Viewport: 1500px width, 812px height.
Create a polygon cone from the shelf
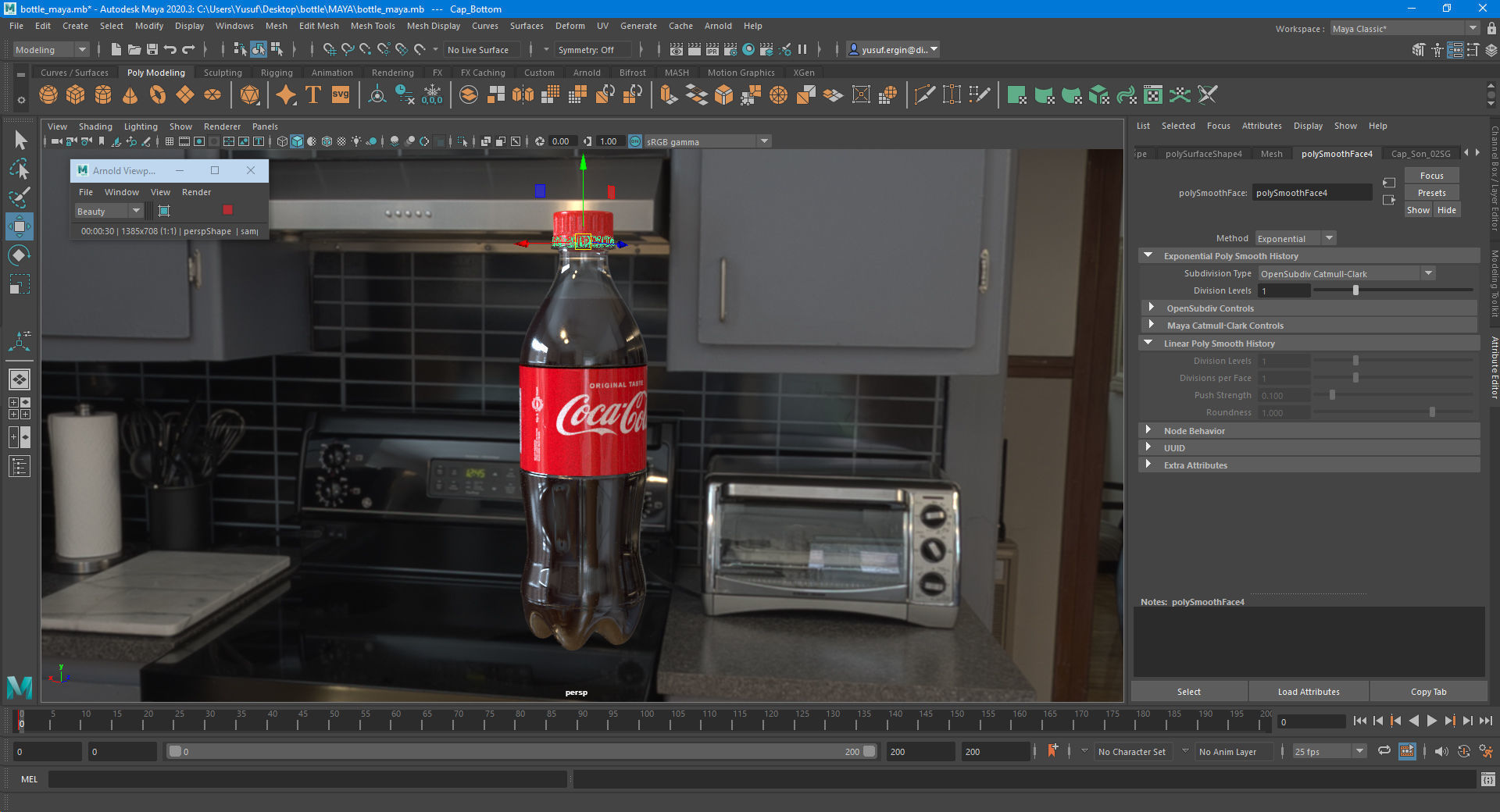click(130, 95)
